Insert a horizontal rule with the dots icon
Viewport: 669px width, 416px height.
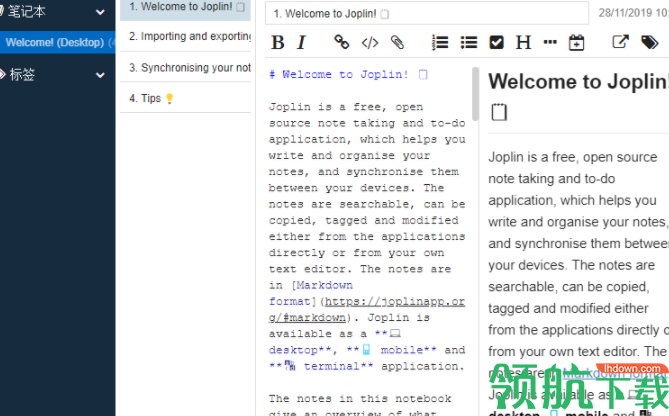(x=550, y=42)
